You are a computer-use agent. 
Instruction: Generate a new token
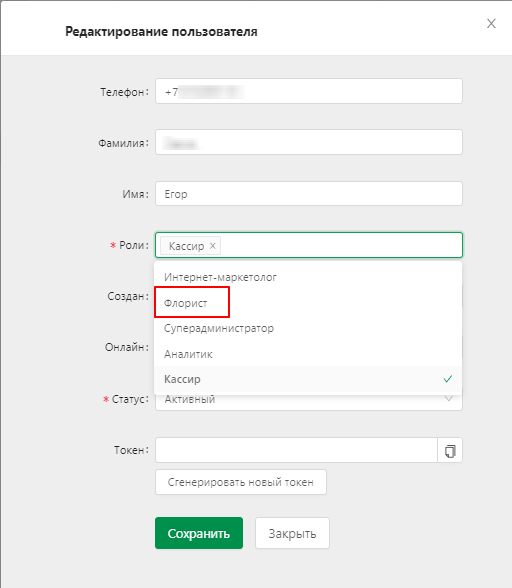[x=241, y=482]
